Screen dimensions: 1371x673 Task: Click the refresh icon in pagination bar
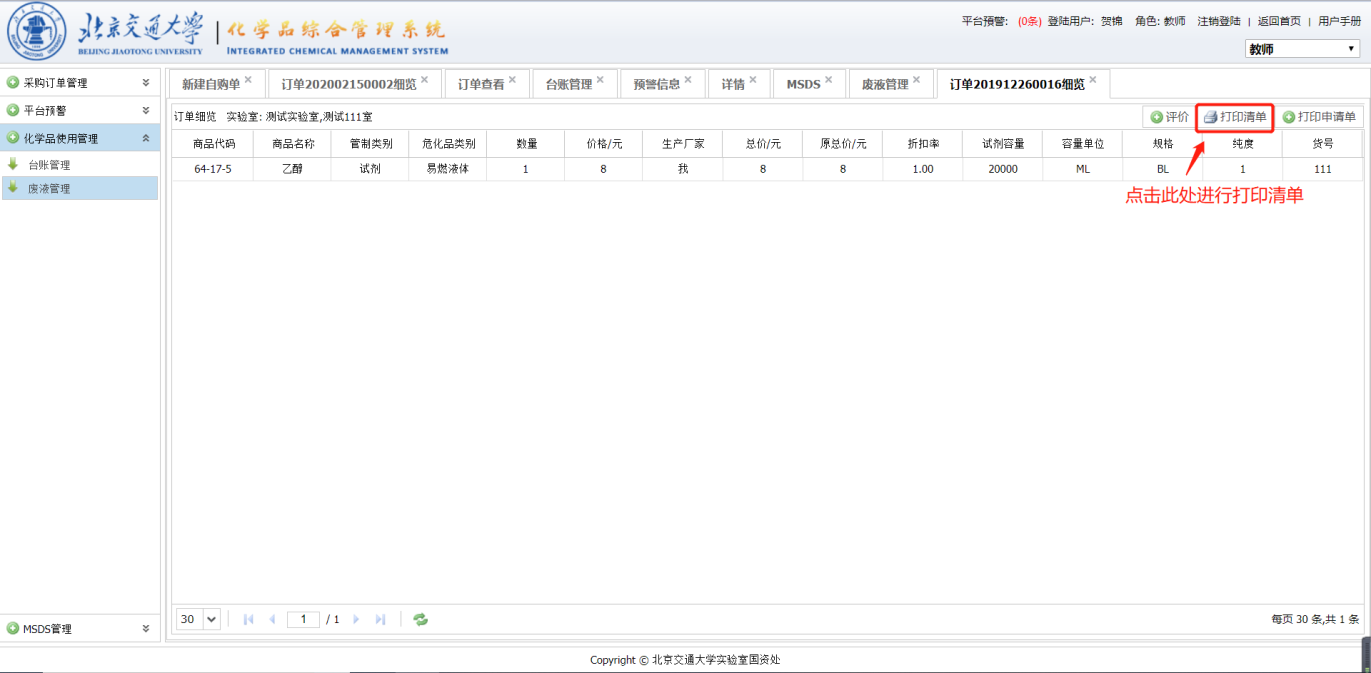pyautogui.click(x=421, y=620)
